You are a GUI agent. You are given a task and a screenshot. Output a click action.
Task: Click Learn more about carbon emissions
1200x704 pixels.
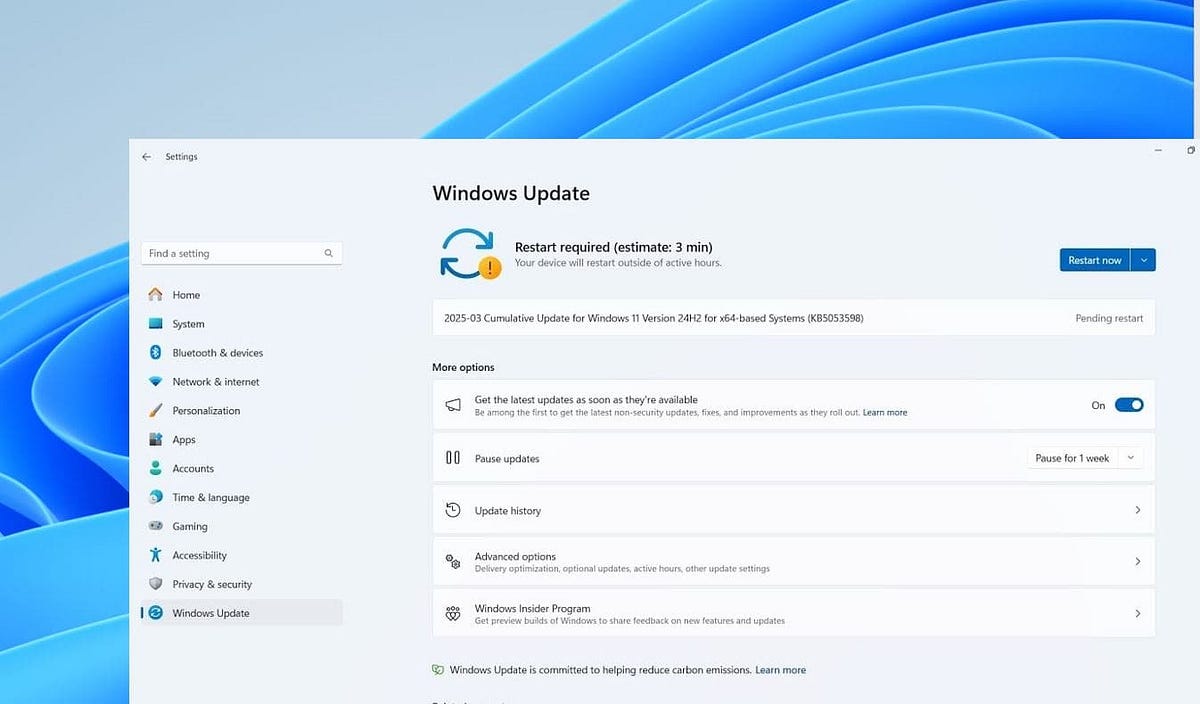pyautogui.click(x=780, y=670)
